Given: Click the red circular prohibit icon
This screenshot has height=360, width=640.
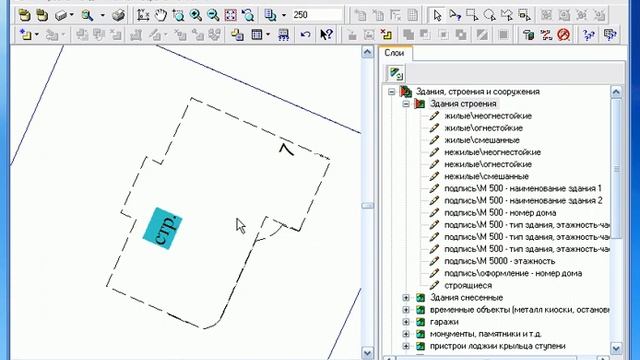Looking at the screenshot, I should pyautogui.click(x=564, y=35).
